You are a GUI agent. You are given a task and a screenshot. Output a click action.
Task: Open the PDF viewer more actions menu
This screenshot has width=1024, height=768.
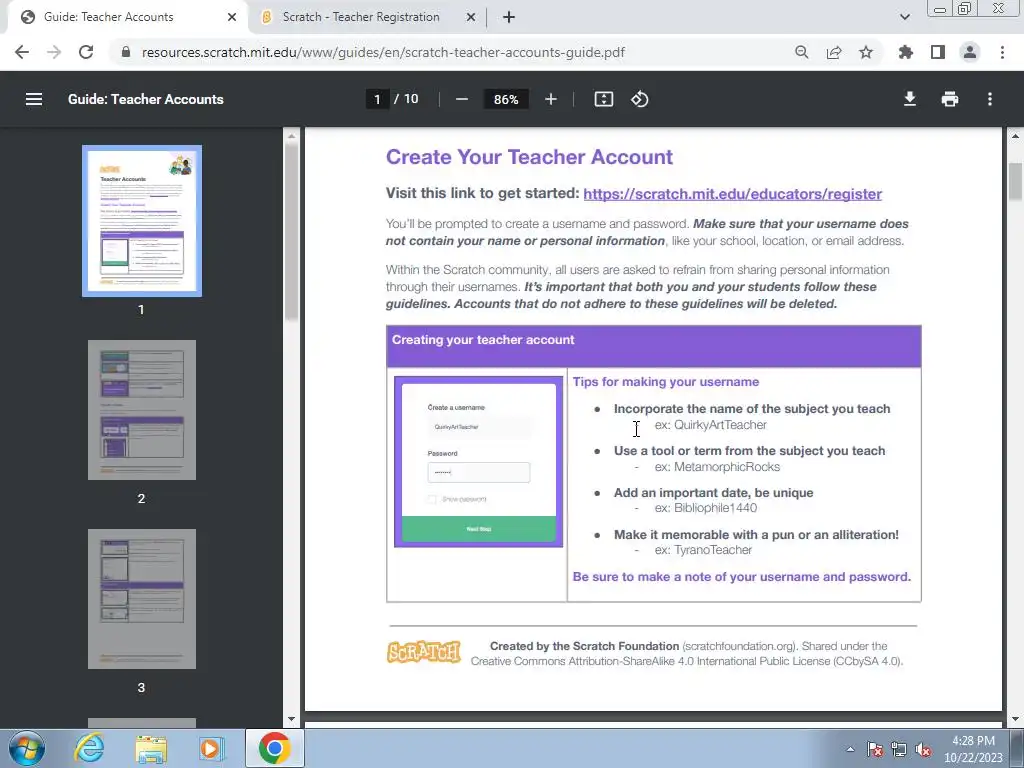coord(989,99)
